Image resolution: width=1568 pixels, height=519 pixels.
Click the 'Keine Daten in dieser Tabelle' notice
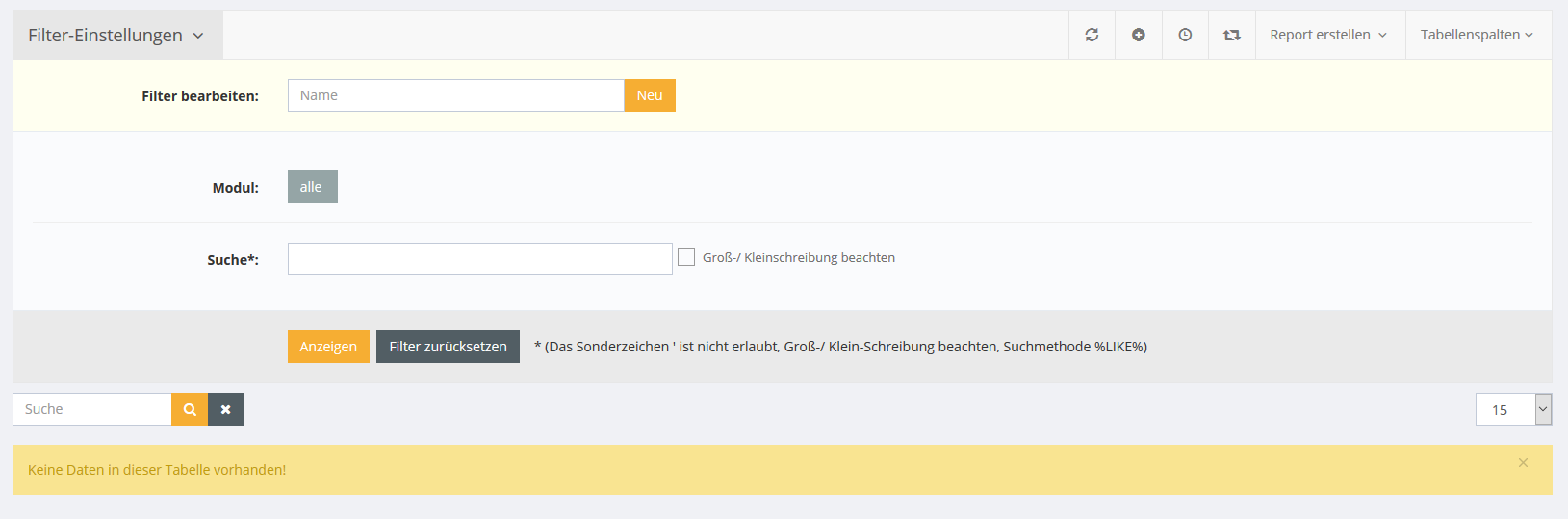[157, 470]
